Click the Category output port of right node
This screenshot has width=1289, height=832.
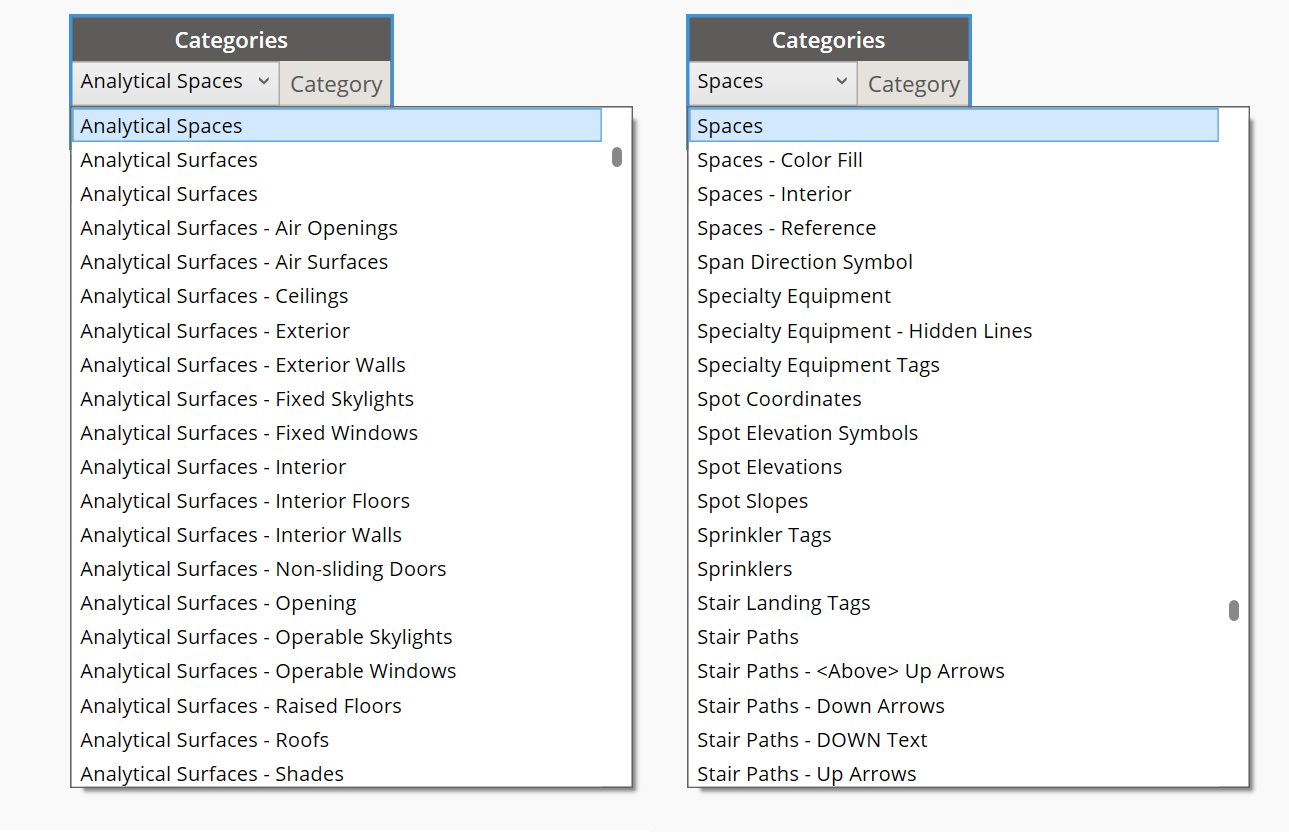click(x=913, y=84)
